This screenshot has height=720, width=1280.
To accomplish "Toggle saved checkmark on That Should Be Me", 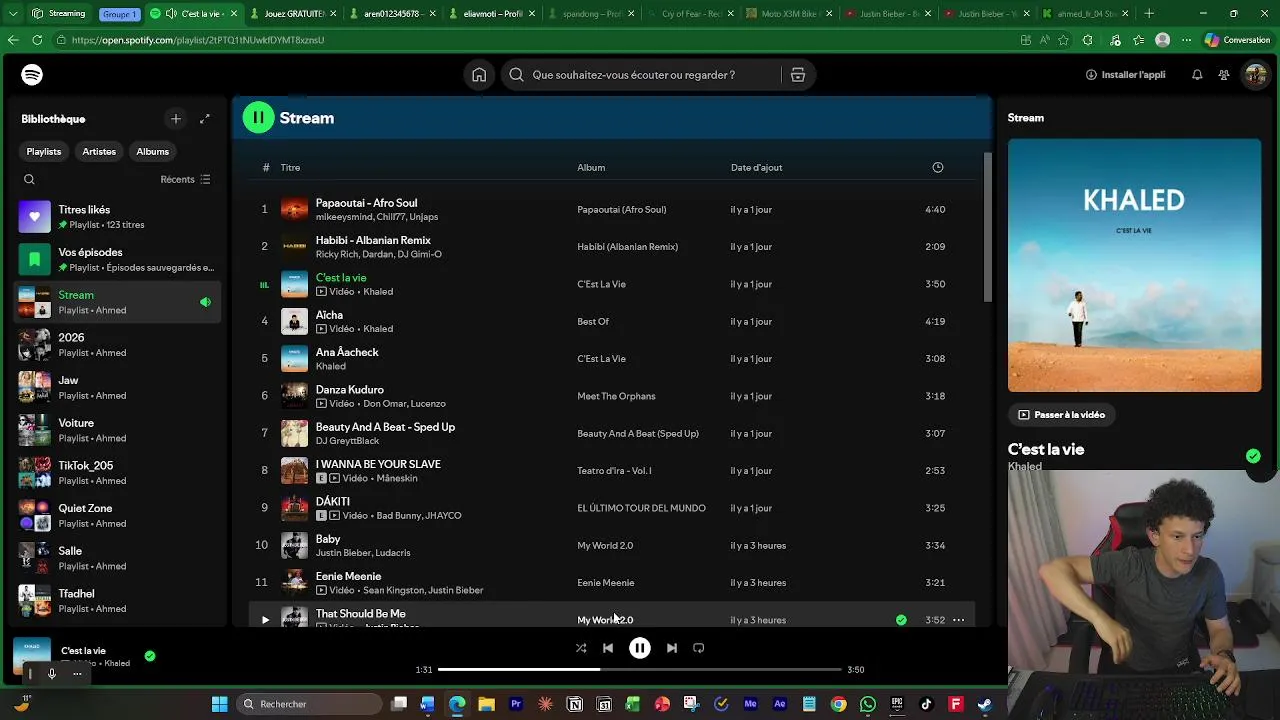I will pyautogui.click(x=901, y=620).
